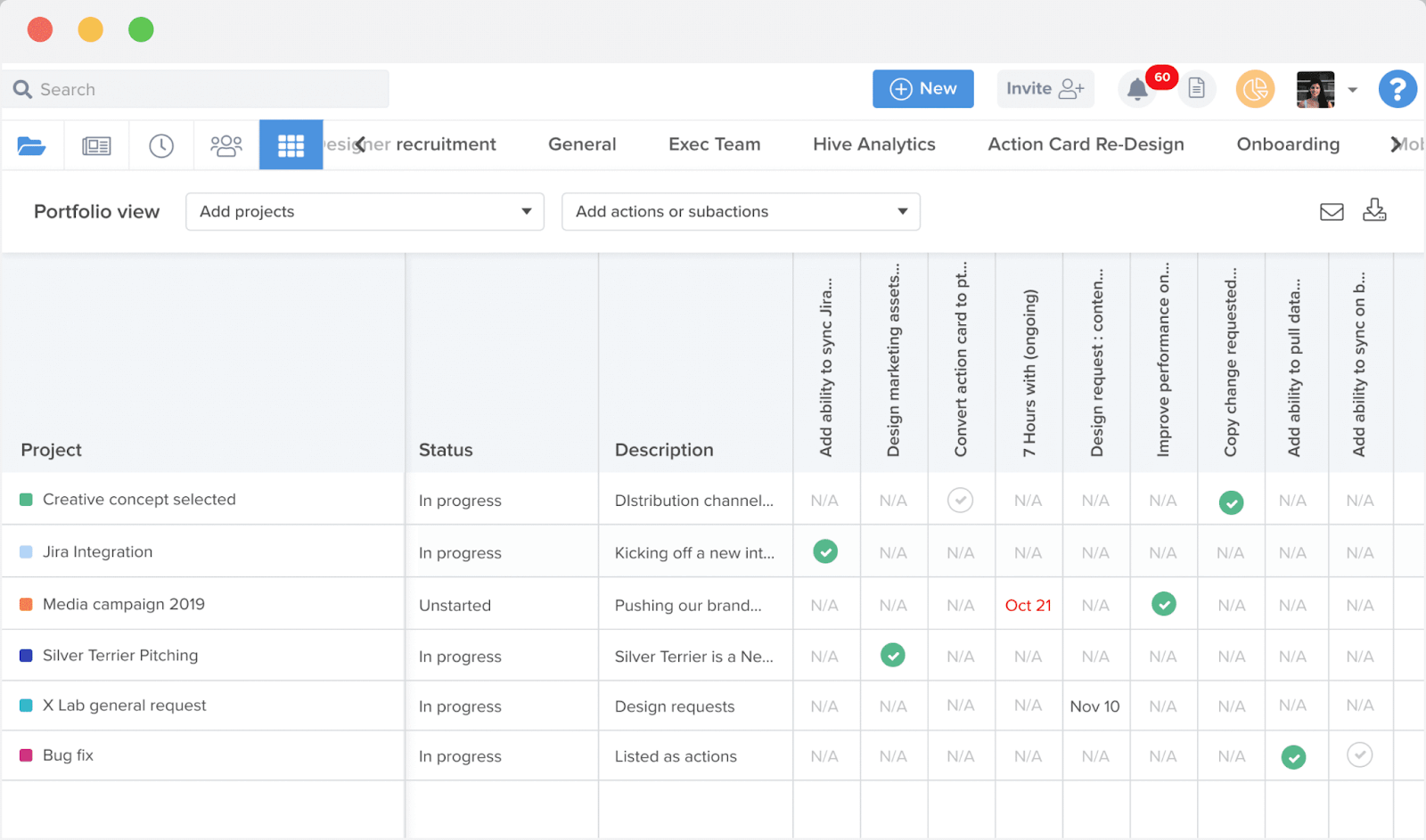
Task: Toggle the grey check on Bug fix row
Action: coord(1359,754)
